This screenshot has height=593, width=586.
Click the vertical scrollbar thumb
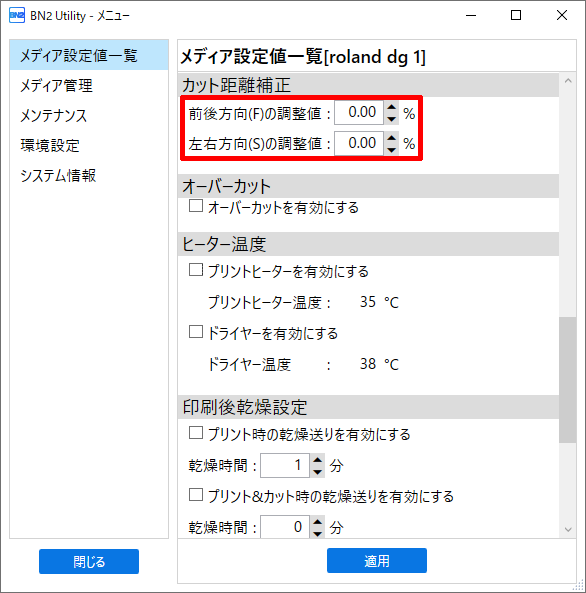(568, 380)
